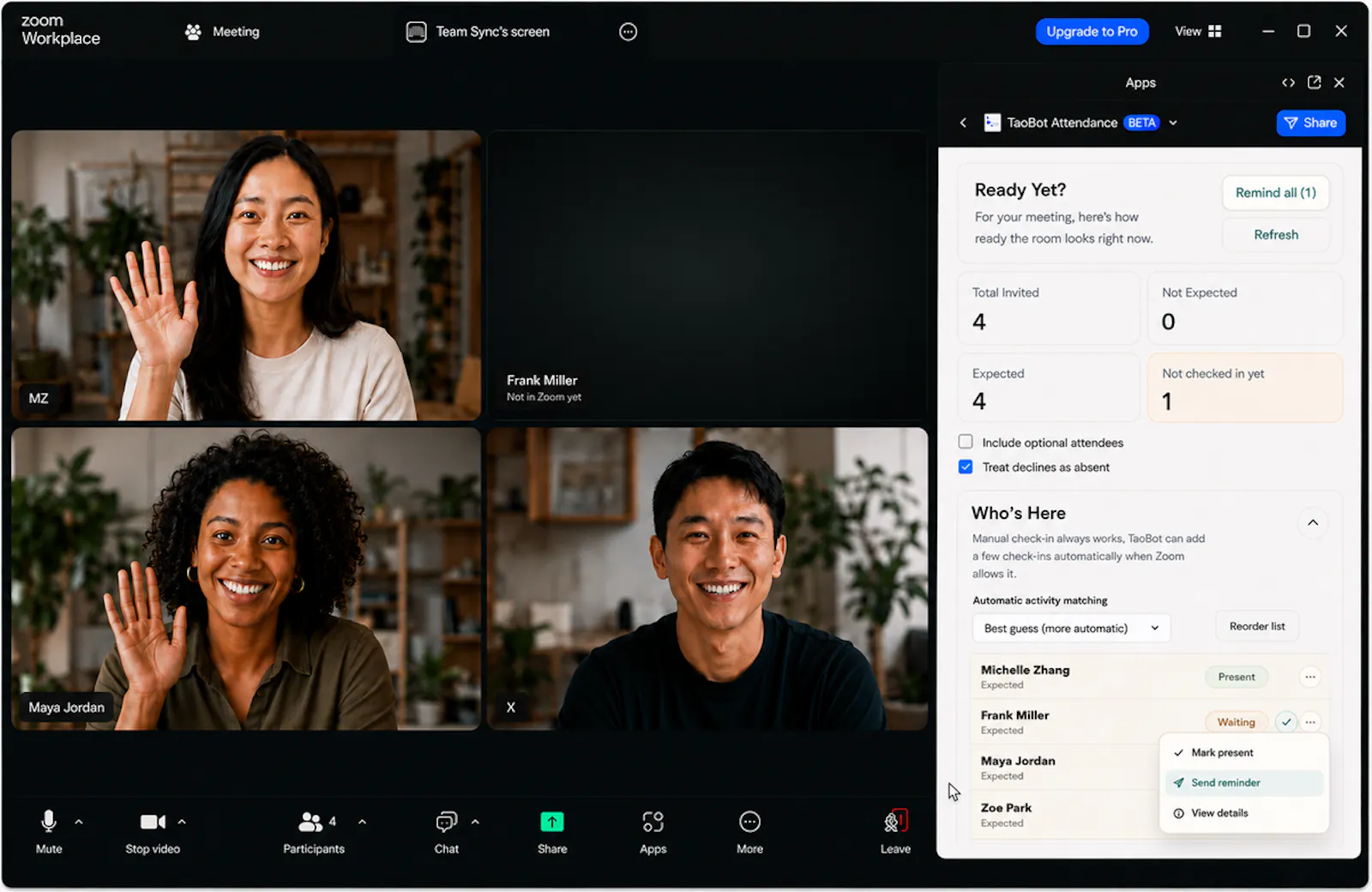Expand Participants options arrow
1372x892 pixels.
point(363,822)
